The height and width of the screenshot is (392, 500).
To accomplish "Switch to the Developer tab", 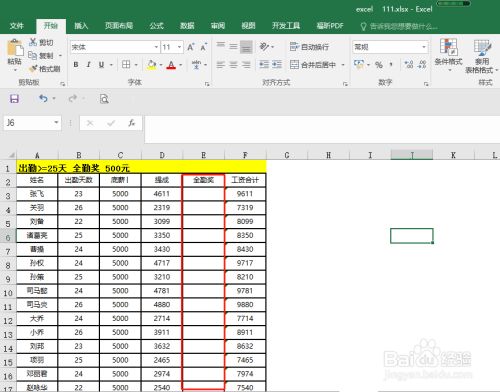I will click(x=286, y=26).
